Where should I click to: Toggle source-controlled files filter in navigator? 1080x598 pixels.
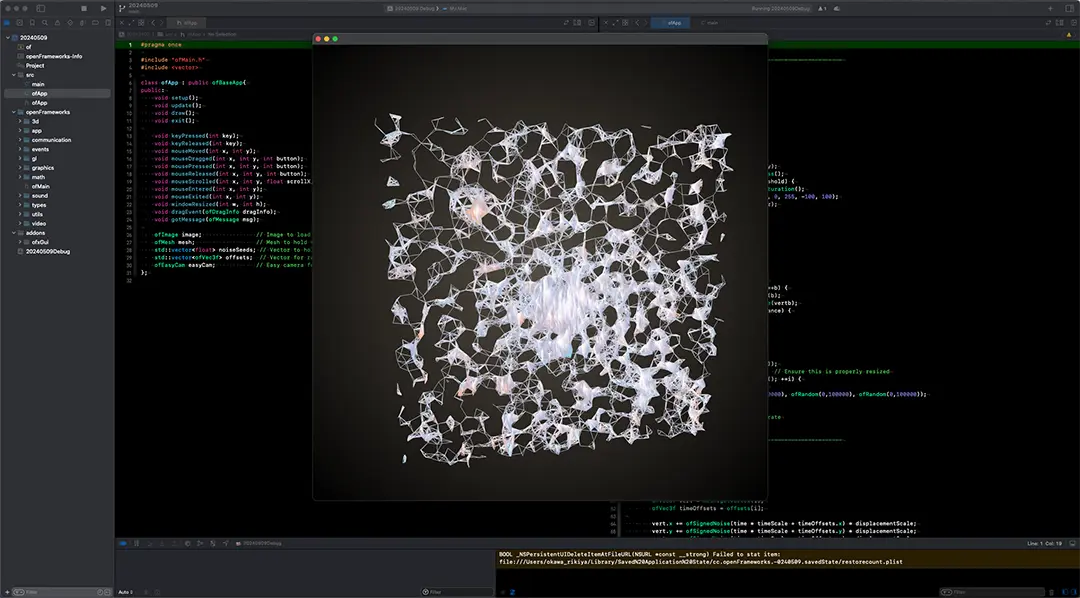107,592
